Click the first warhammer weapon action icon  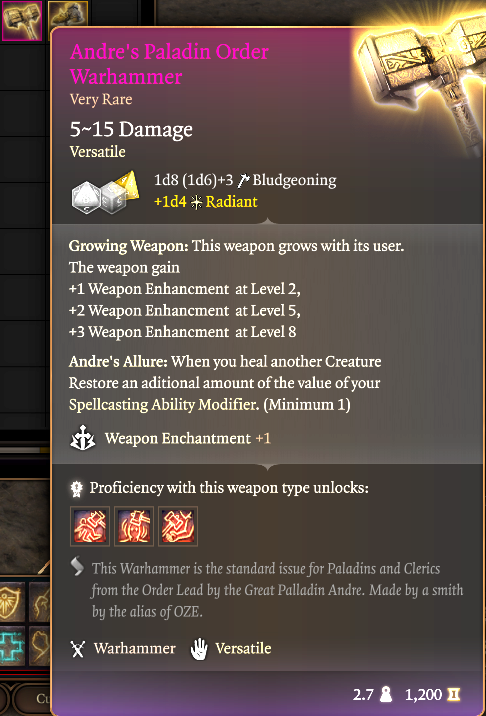click(x=90, y=526)
